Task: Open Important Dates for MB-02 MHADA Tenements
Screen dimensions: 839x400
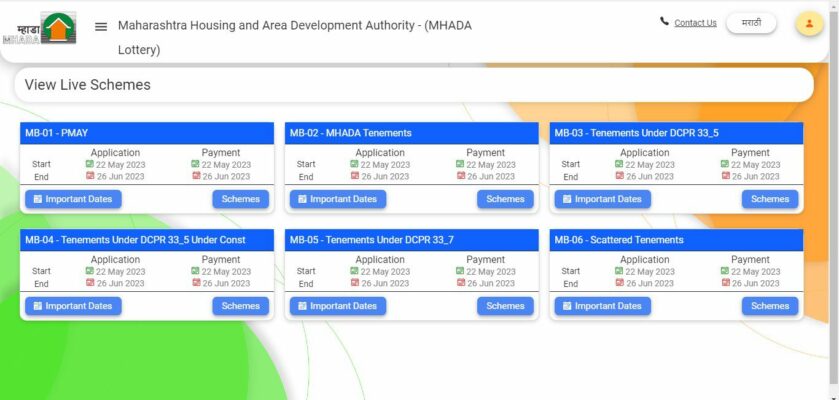Action: click(338, 199)
